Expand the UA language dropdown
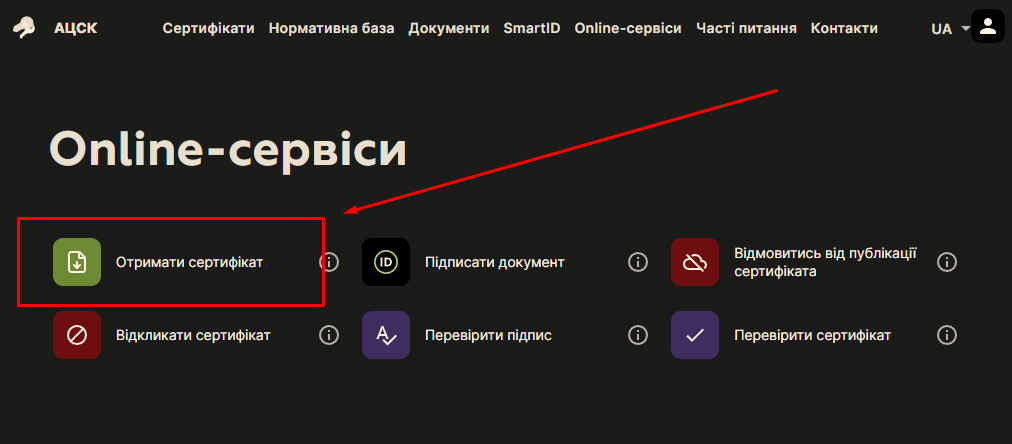1012x444 pixels. [x=949, y=29]
